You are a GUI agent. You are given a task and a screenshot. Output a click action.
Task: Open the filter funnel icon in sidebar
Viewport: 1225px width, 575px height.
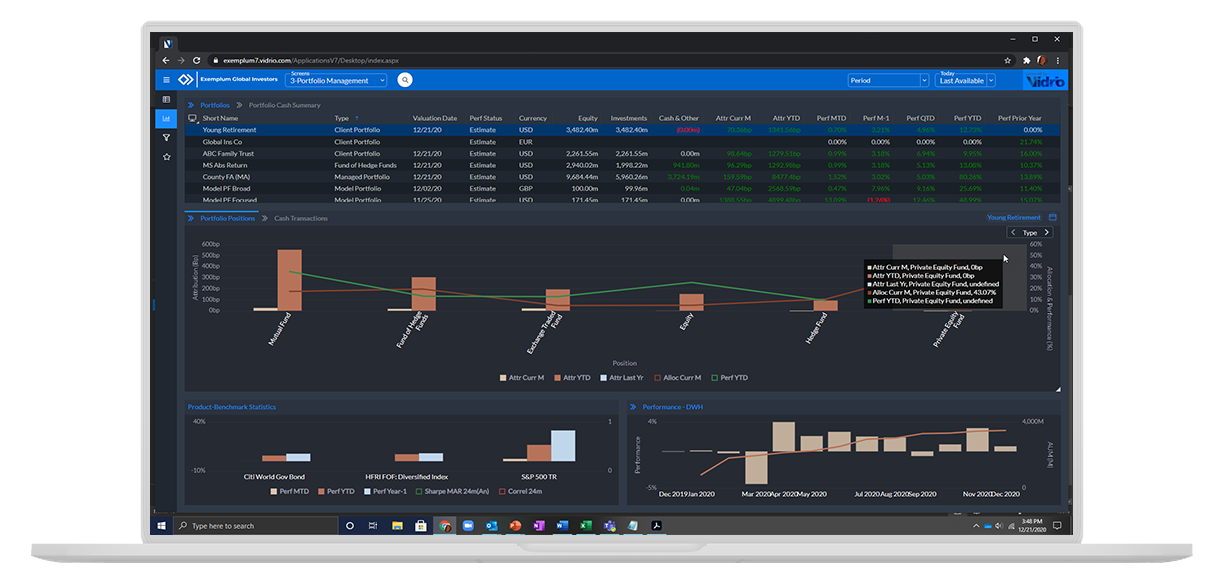pyautogui.click(x=166, y=138)
